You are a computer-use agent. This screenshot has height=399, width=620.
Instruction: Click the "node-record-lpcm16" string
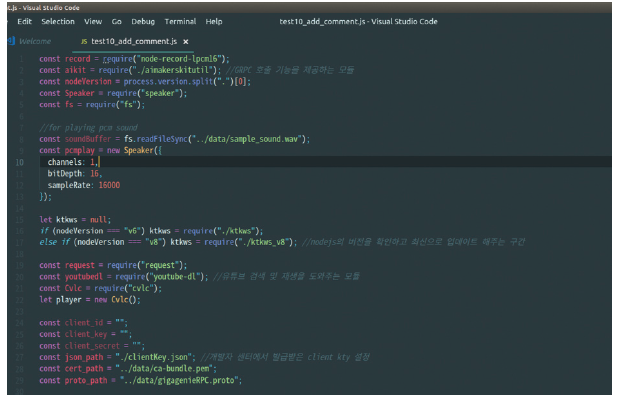179,59
